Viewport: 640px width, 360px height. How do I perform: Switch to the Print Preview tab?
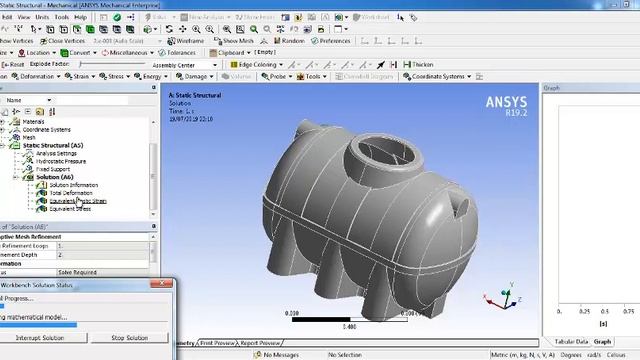218,343
